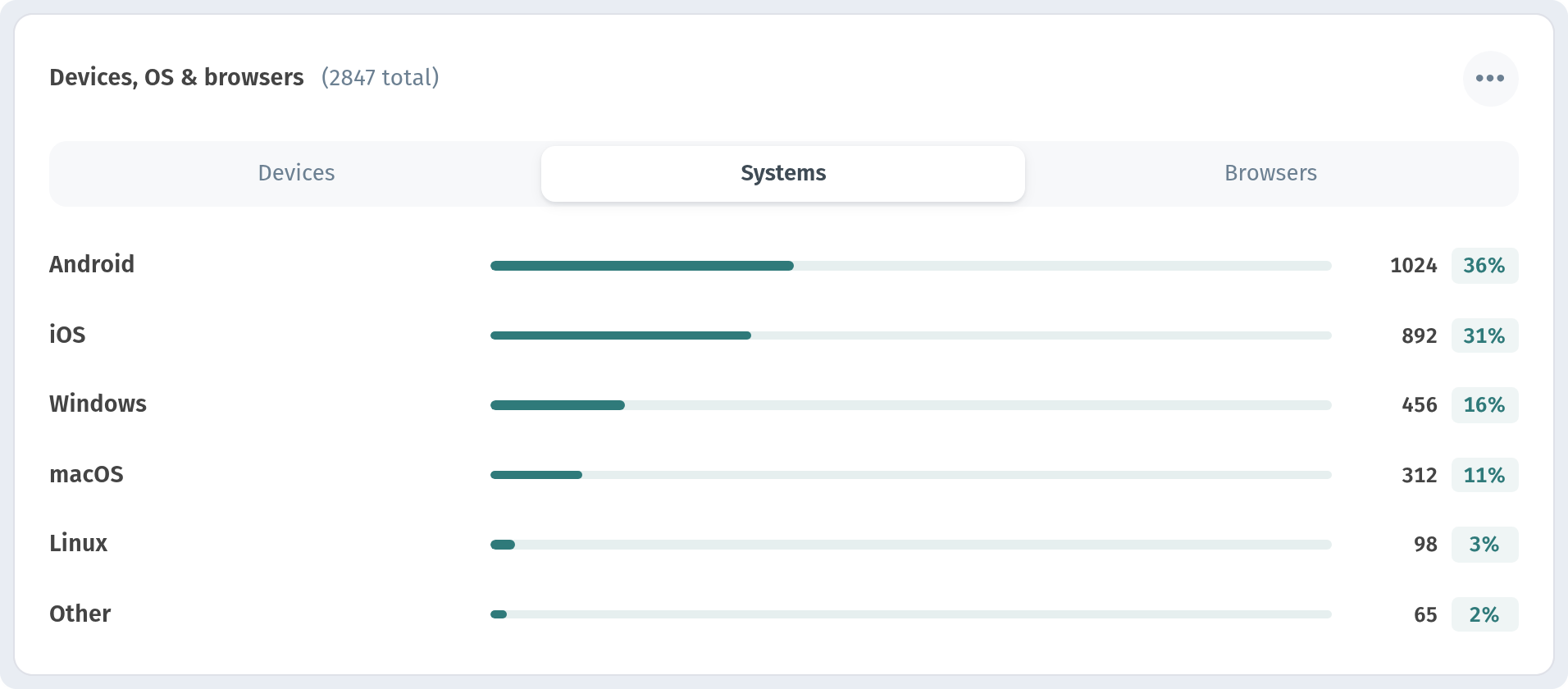Click the Windows row label
Viewport: 1568px width, 689px height.
98,404
